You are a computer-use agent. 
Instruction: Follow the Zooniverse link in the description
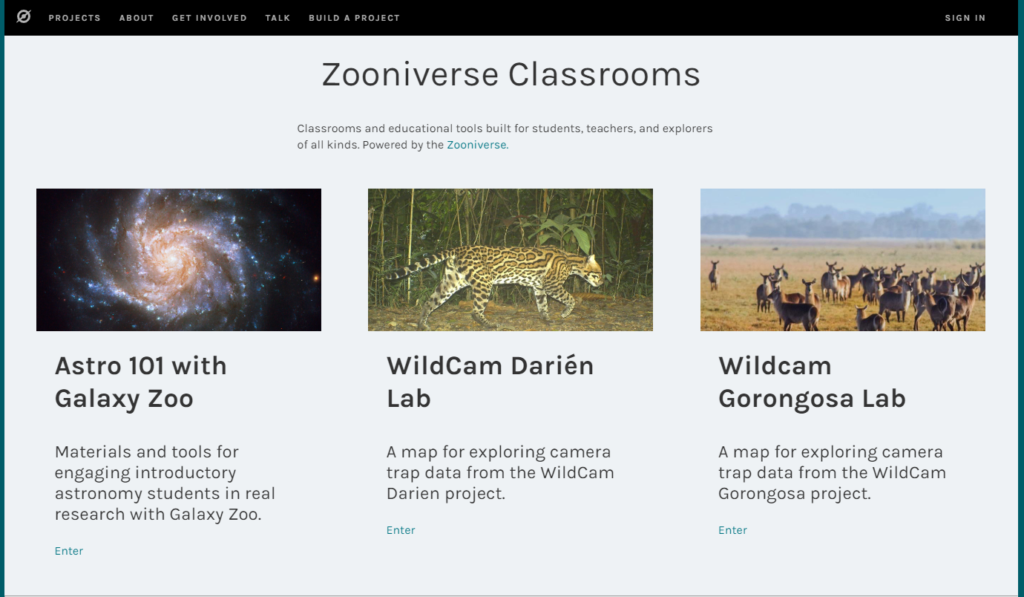(477, 145)
